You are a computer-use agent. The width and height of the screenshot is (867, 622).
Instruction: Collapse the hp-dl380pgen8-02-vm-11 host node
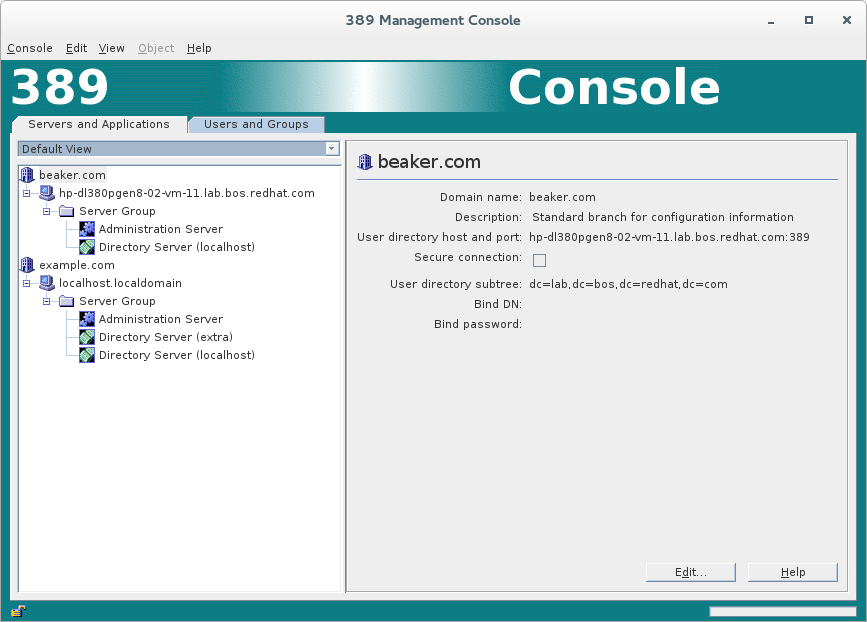tap(27, 194)
